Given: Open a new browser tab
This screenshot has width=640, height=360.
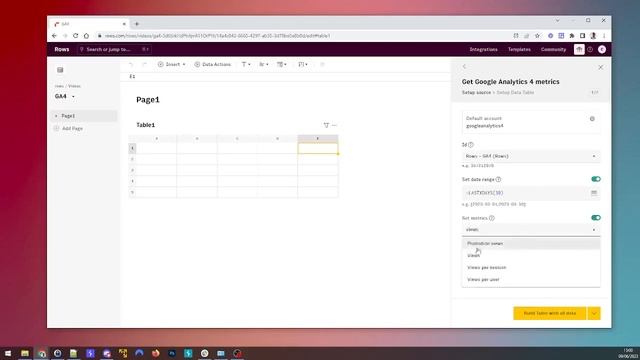Looking at the screenshot, I should pos(137,24).
